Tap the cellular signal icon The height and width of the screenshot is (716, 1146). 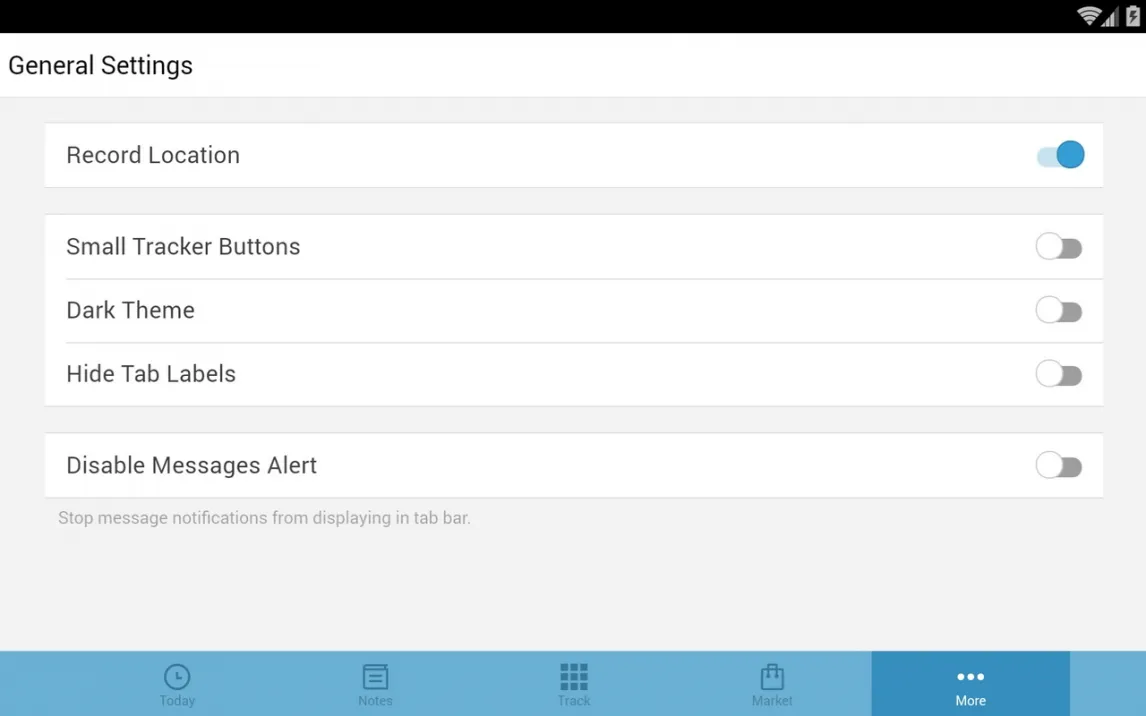pyautogui.click(x=1110, y=16)
